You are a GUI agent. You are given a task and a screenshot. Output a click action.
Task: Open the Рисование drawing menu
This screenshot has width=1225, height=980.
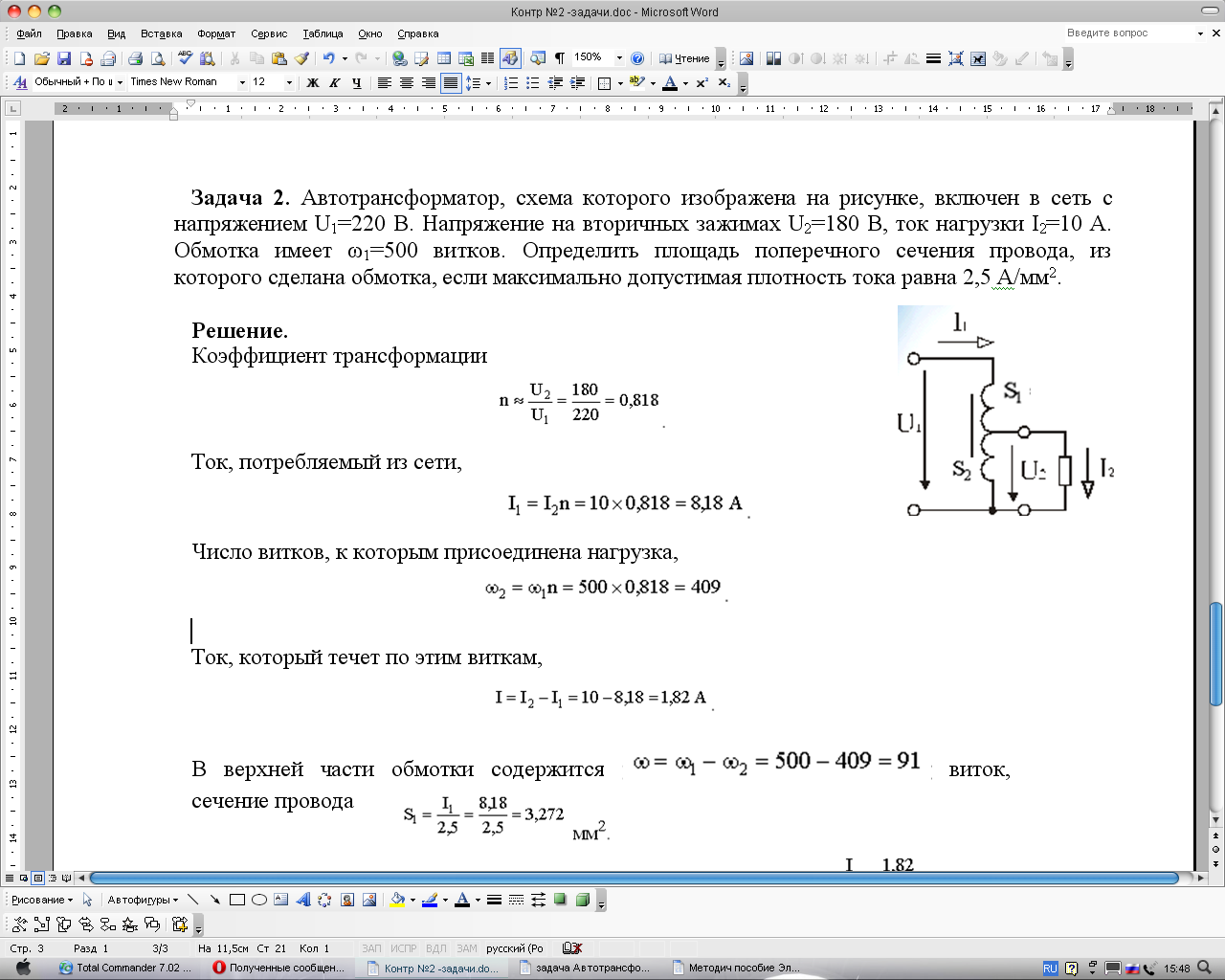pos(42,900)
